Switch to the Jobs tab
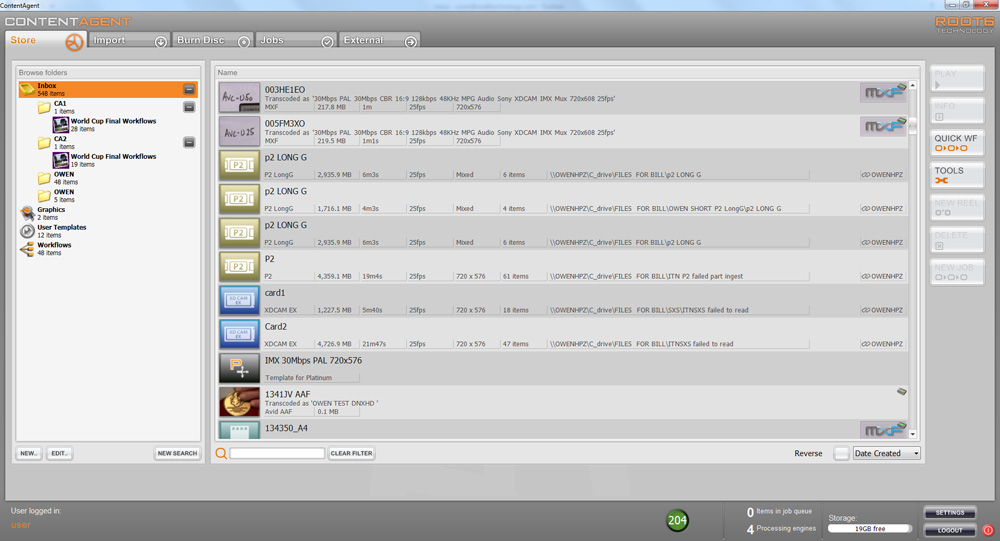The image size is (1000, 541). click(297, 40)
